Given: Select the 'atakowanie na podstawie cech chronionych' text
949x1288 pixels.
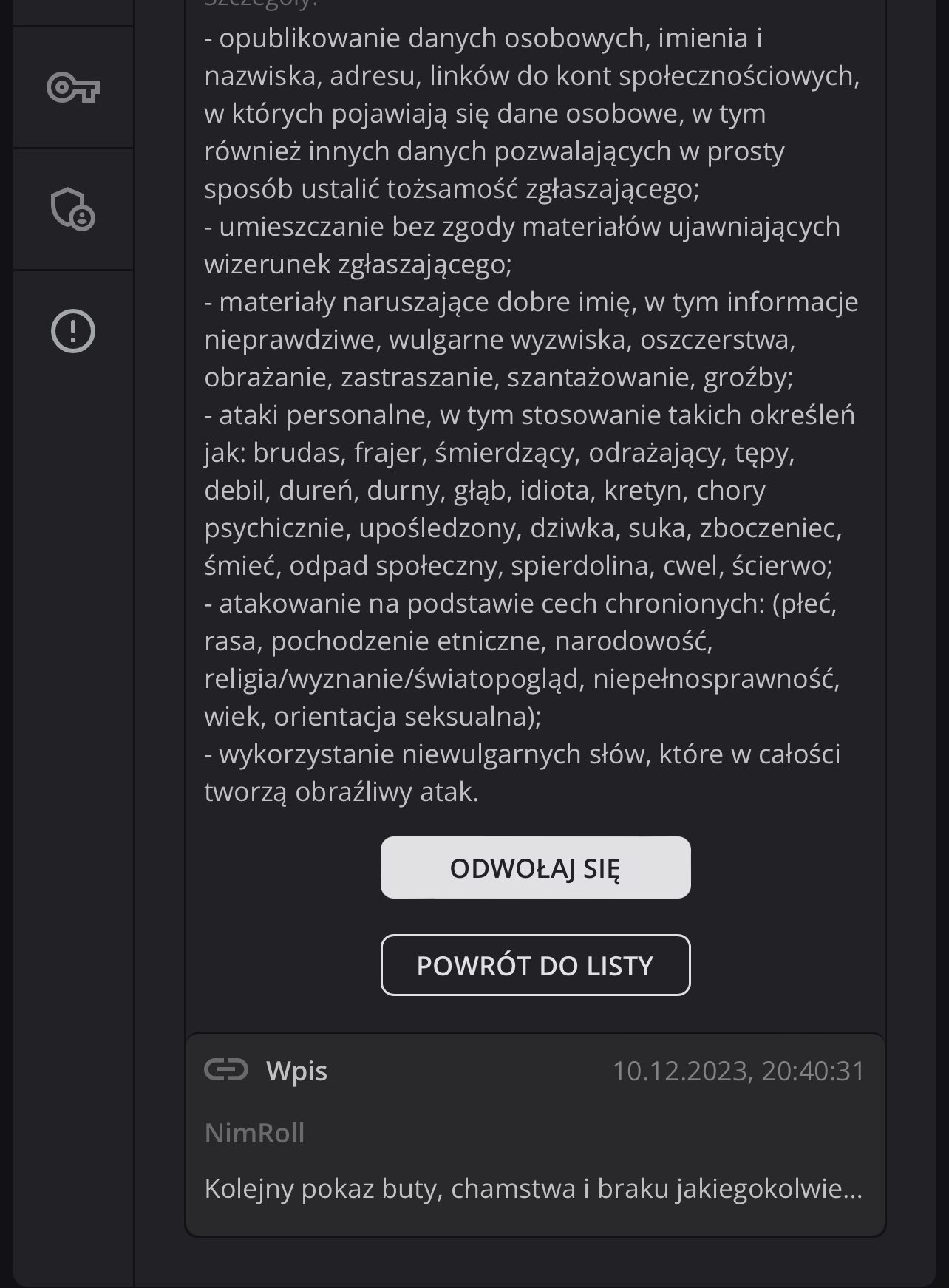Looking at the screenshot, I should 520,604.
